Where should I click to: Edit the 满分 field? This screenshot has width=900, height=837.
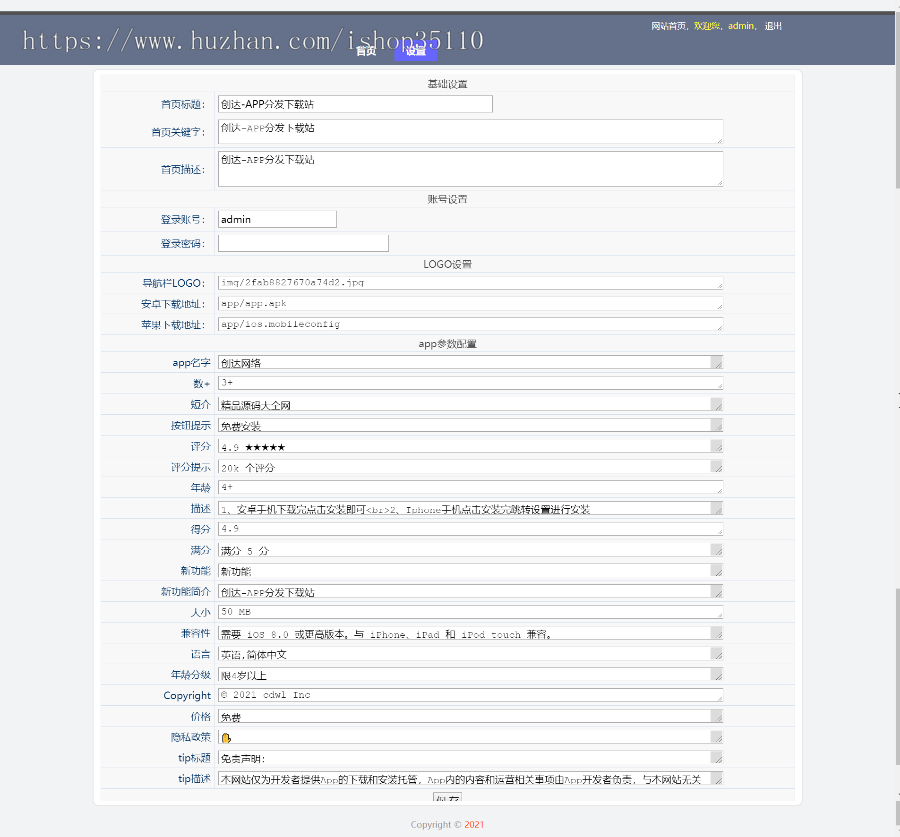[470, 550]
